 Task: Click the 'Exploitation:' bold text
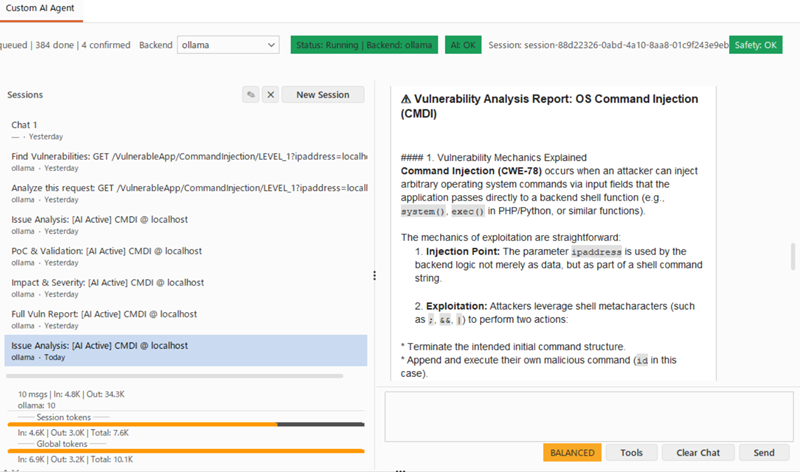point(457,306)
